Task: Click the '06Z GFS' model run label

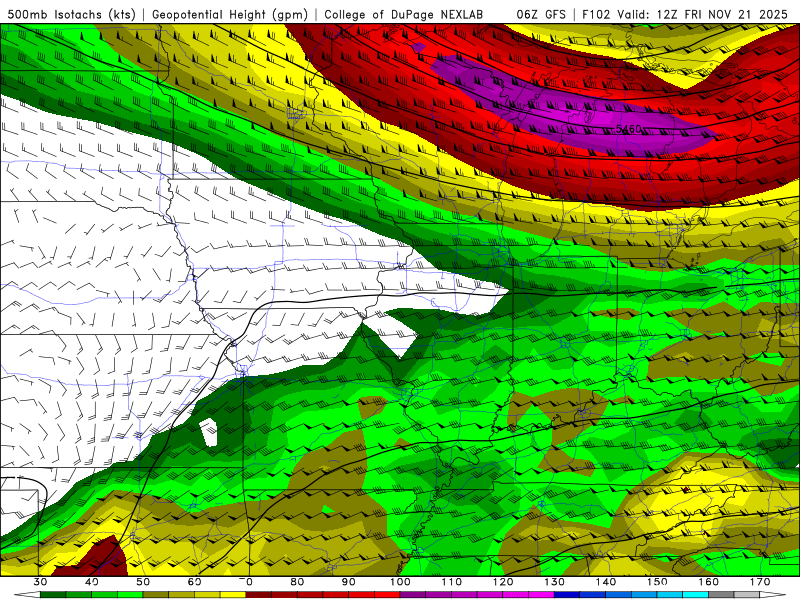Action: 541,14
